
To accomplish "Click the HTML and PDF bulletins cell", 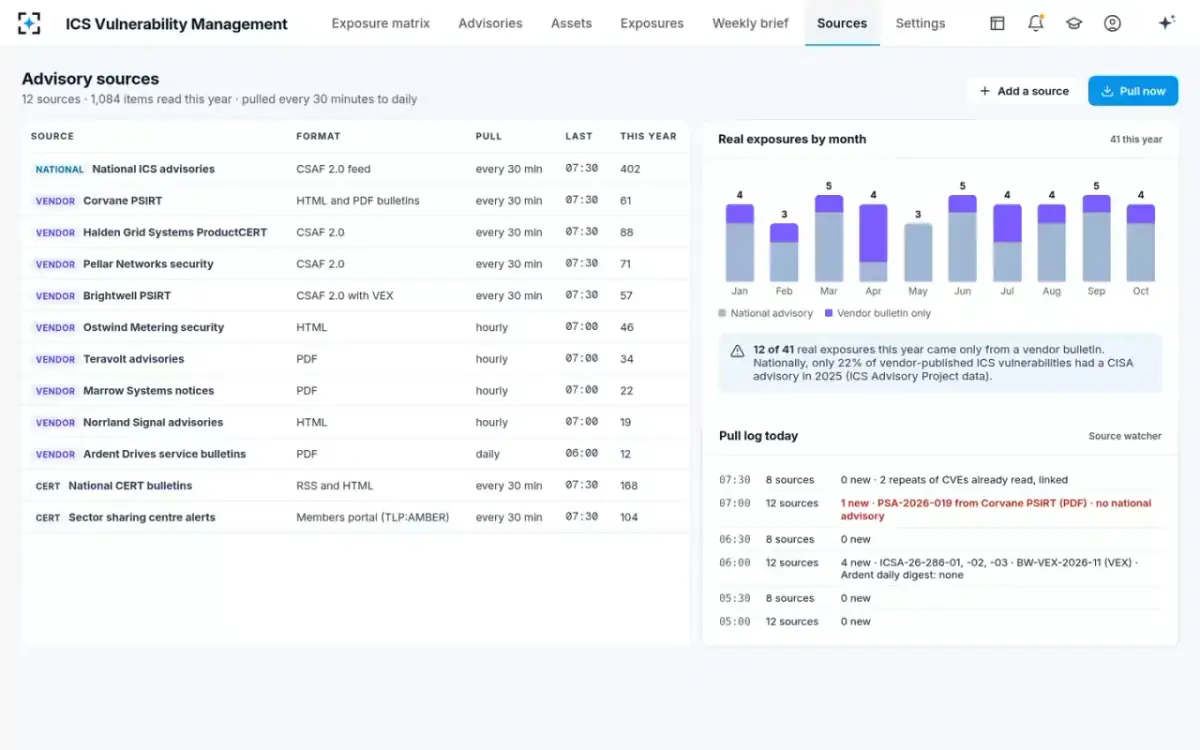I will click(x=358, y=201).
